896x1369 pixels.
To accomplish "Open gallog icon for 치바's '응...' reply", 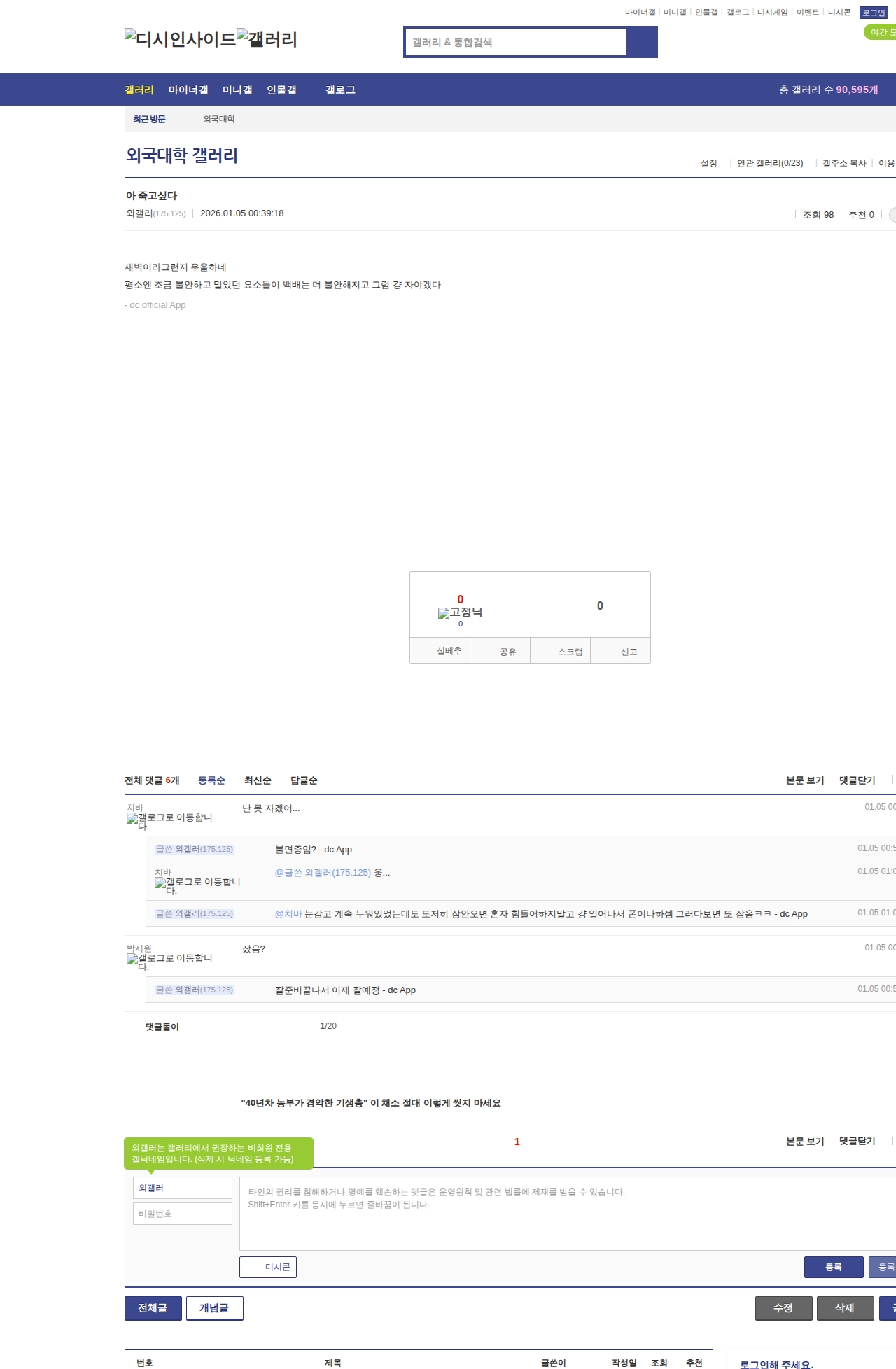I will (197, 886).
